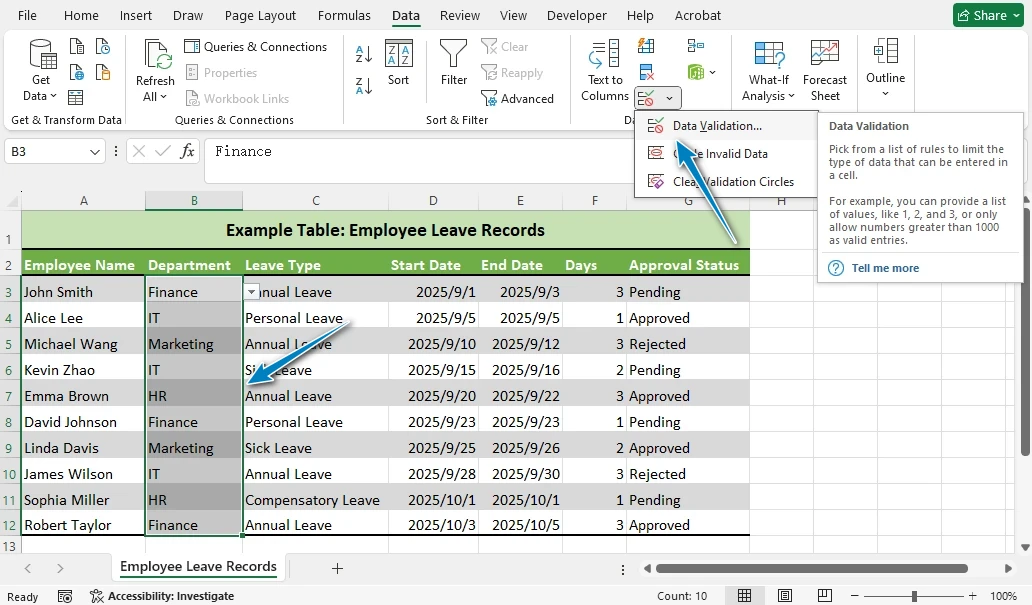The height and width of the screenshot is (605, 1032).
Task: Open the What-If Analysis dropdown
Action: click(x=768, y=70)
